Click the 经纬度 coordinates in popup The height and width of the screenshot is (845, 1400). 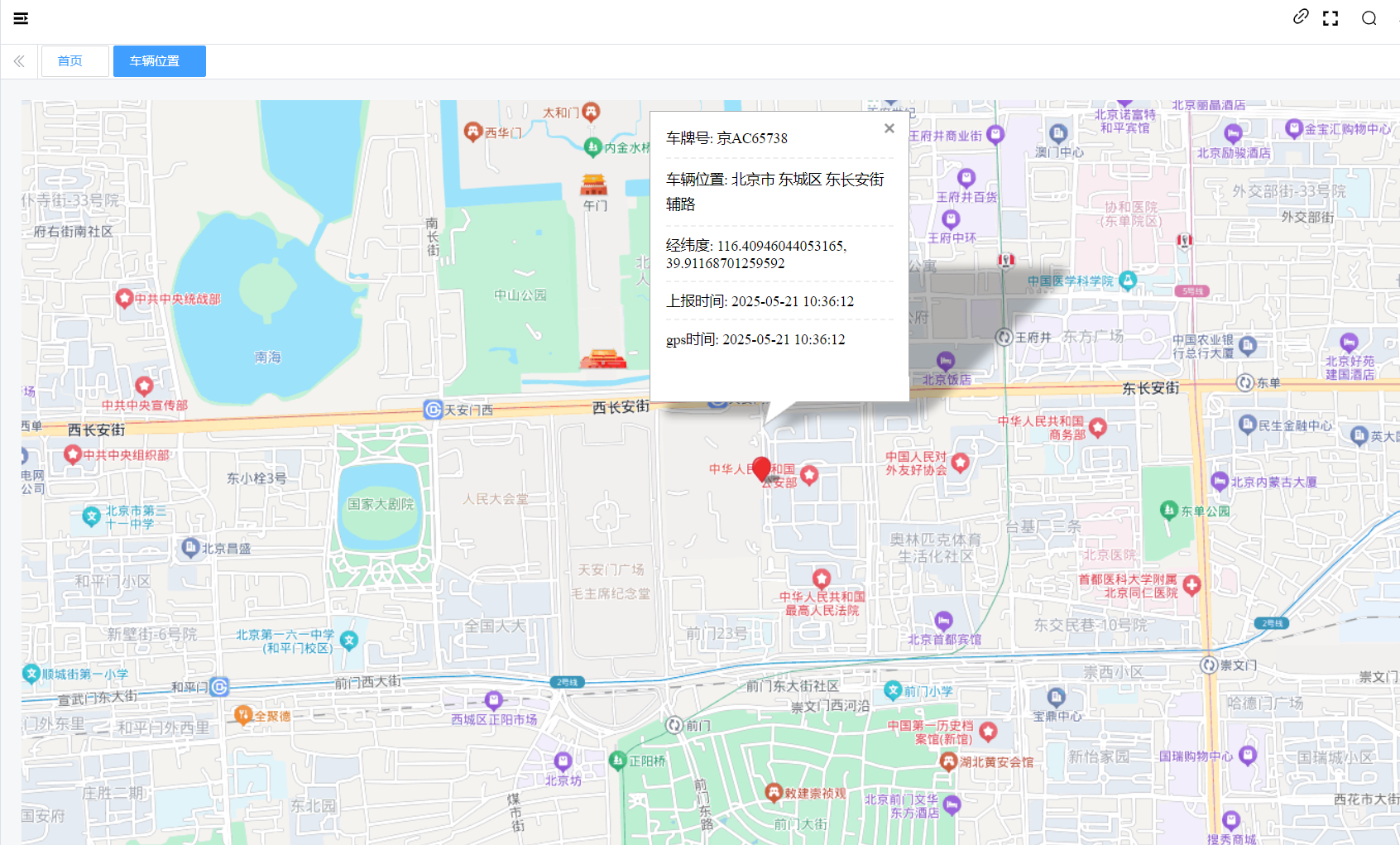[x=756, y=254]
